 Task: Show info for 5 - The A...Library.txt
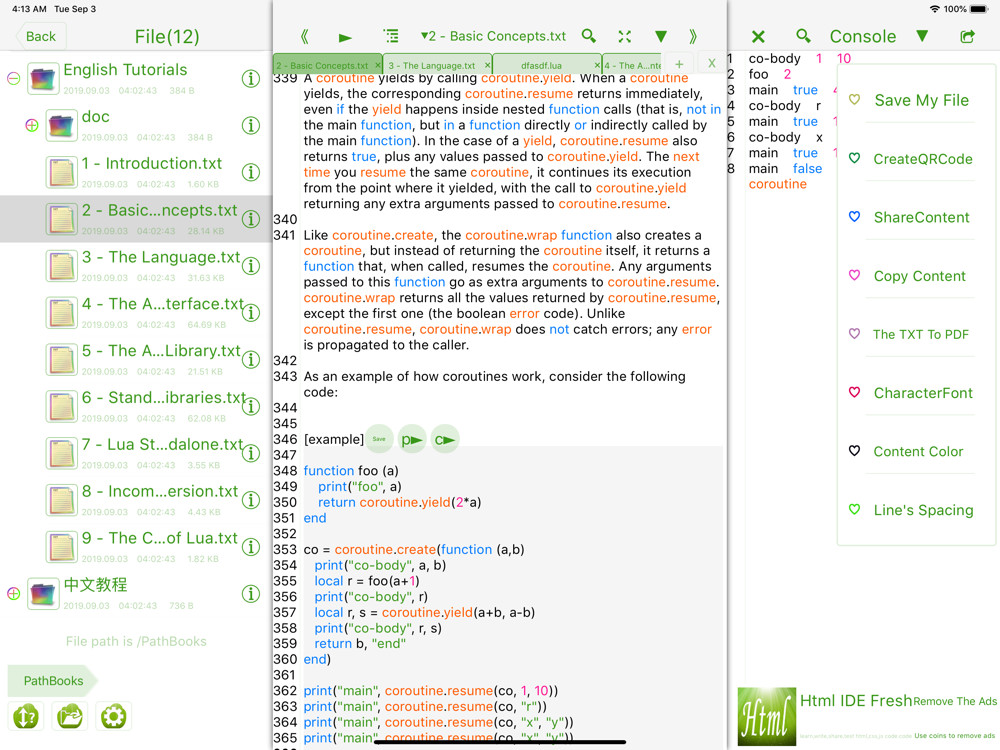251,359
